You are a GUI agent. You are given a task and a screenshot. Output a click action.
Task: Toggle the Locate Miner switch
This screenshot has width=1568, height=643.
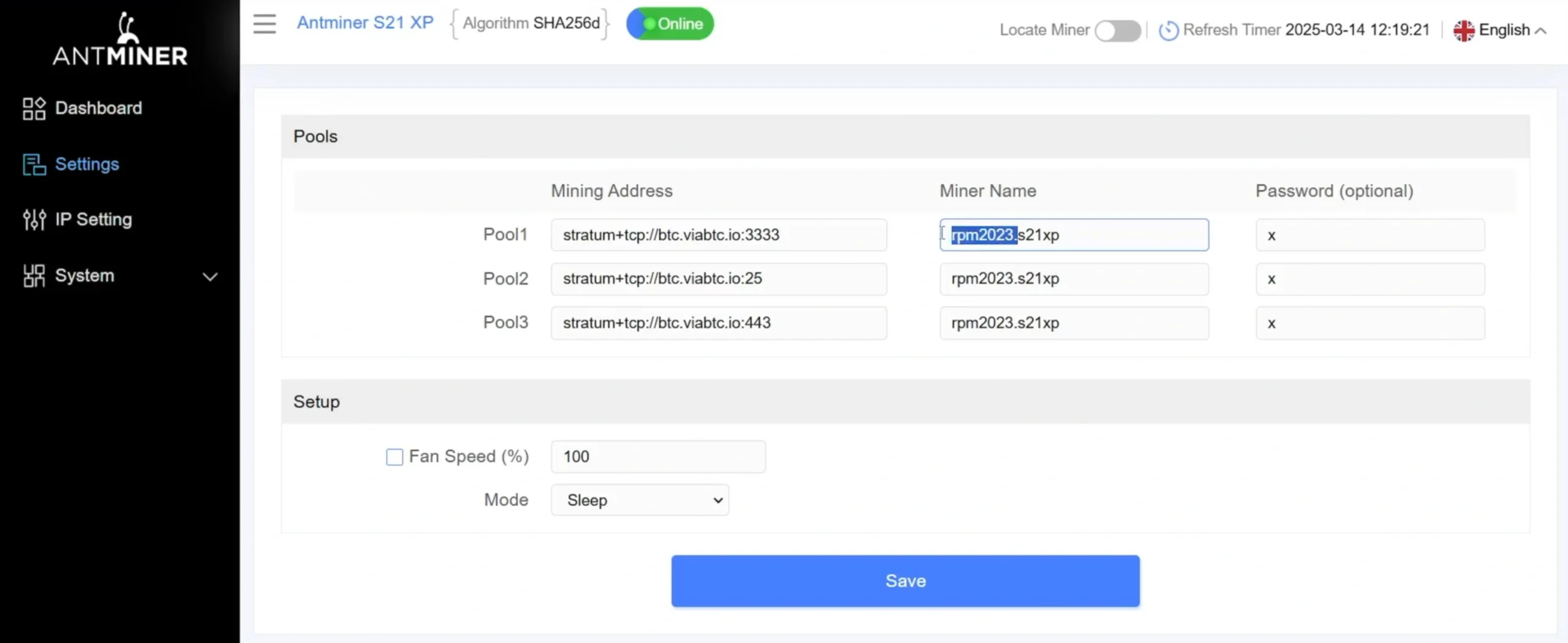pos(1118,30)
